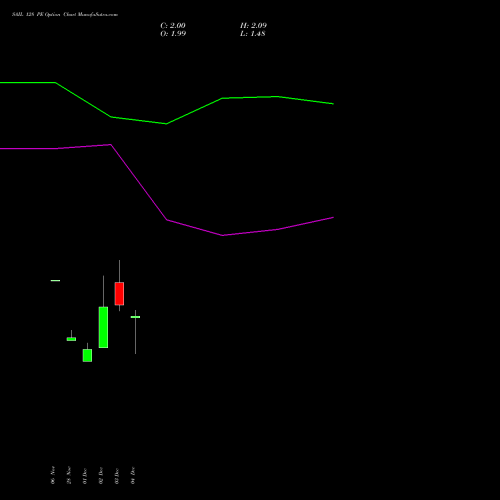Click the small green candle for 28 Nov
Screen dimensions: 500x500
coord(71,339)
